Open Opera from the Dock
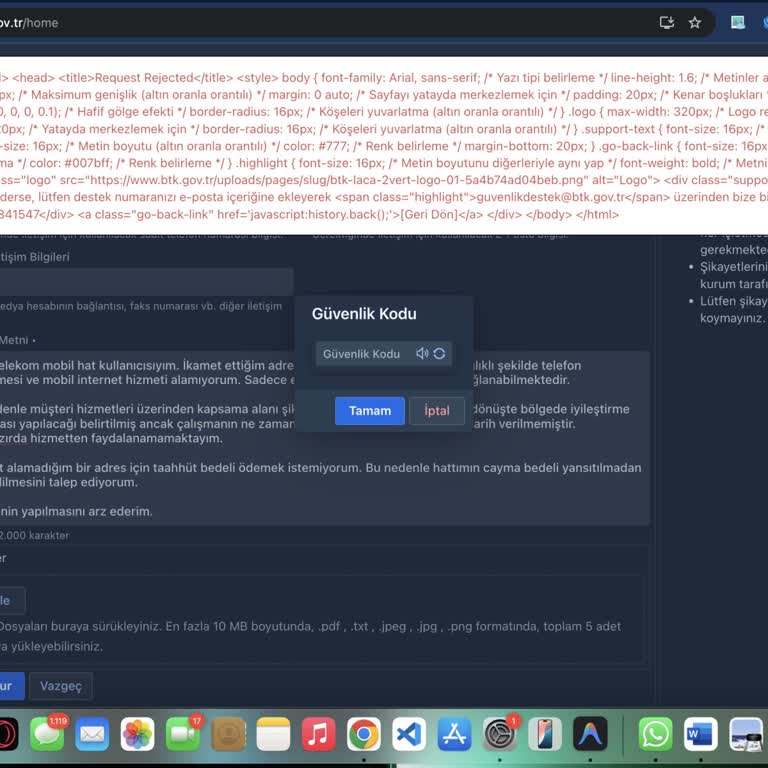The width and height of the screenshot is (768, 768). (7, 734)
